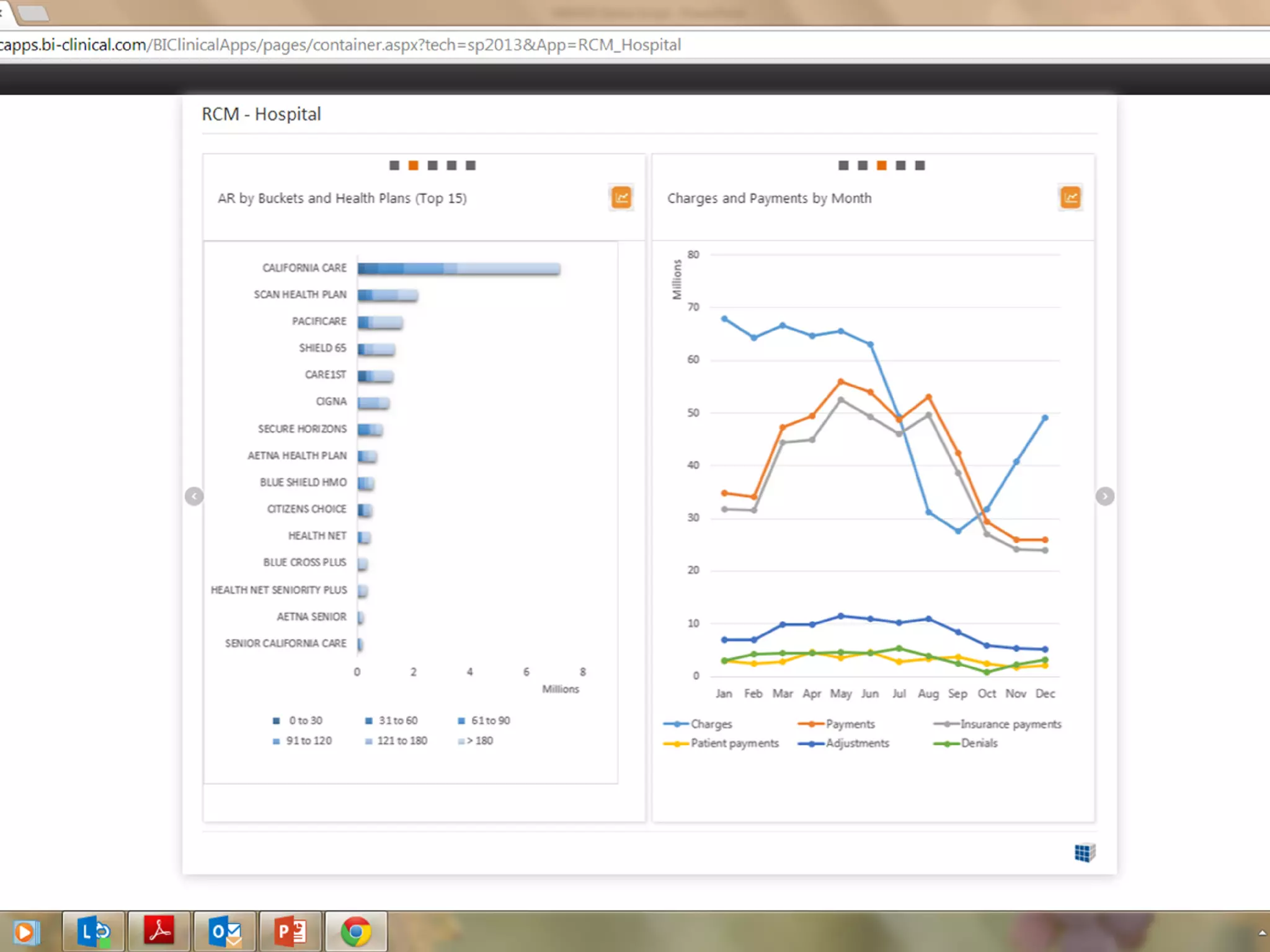Open Google Chrome from the taskbar
This screenshot has width=1270, height=952.
click(356, 932)
